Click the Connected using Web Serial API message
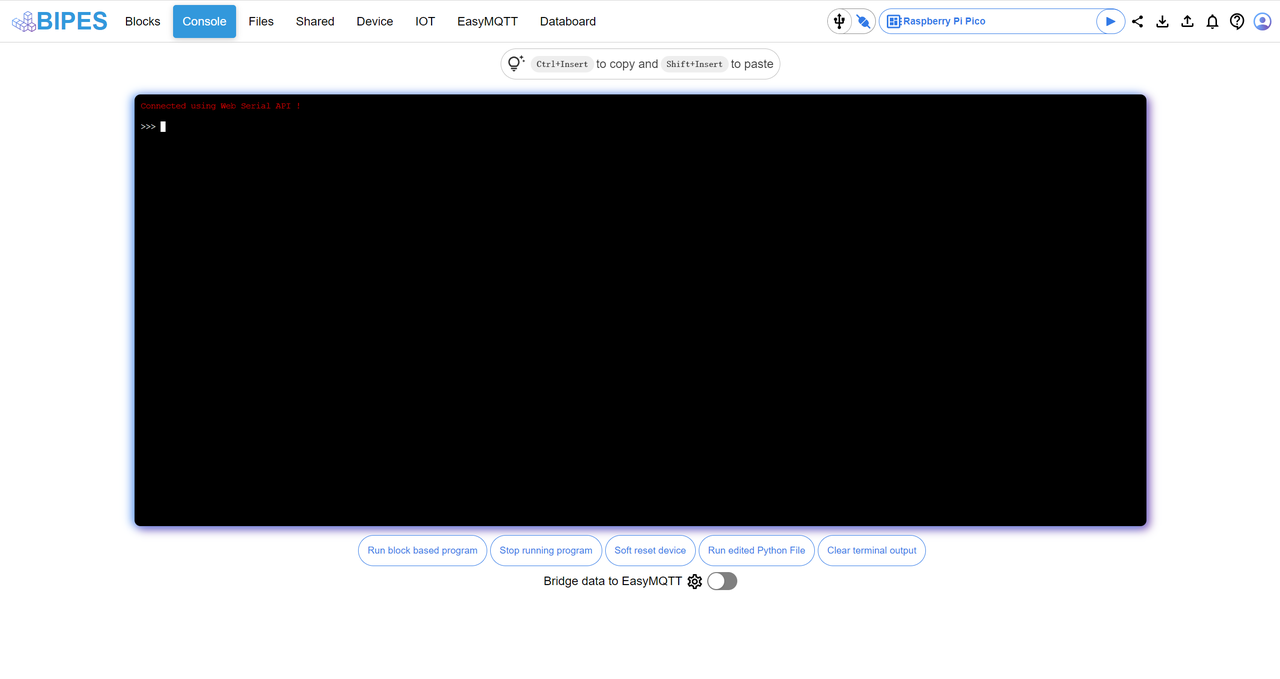The image size is (1280, 679). [221, 106]
